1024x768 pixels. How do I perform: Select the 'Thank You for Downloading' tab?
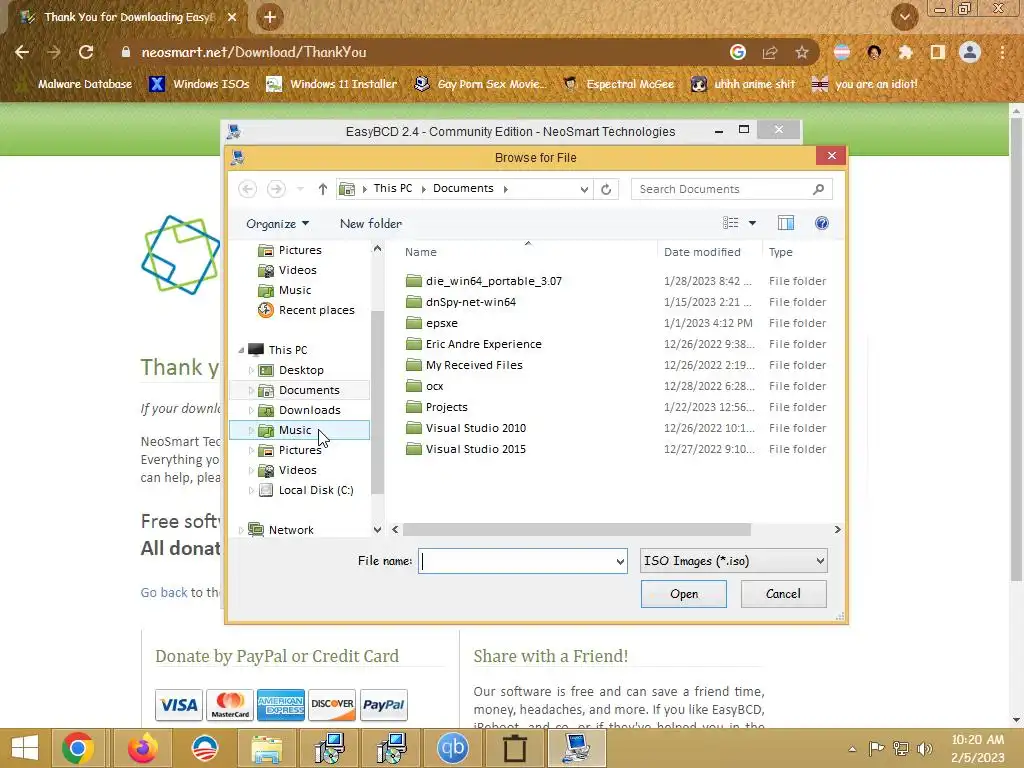(x=126, y=17)
